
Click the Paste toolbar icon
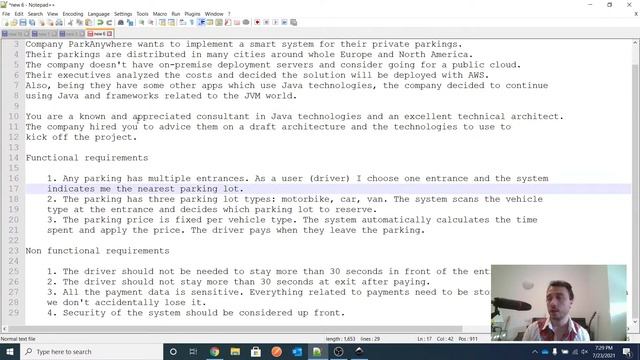88,22
